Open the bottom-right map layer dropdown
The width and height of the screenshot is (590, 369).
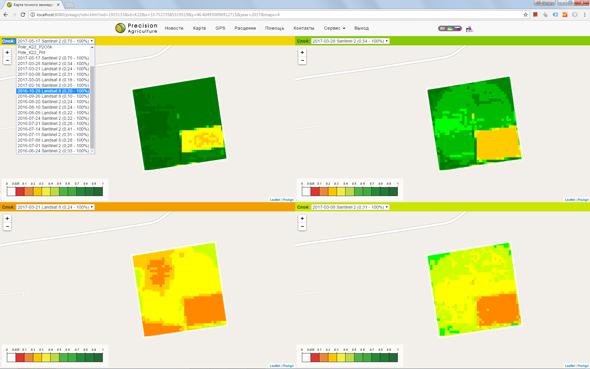(350, 207)
